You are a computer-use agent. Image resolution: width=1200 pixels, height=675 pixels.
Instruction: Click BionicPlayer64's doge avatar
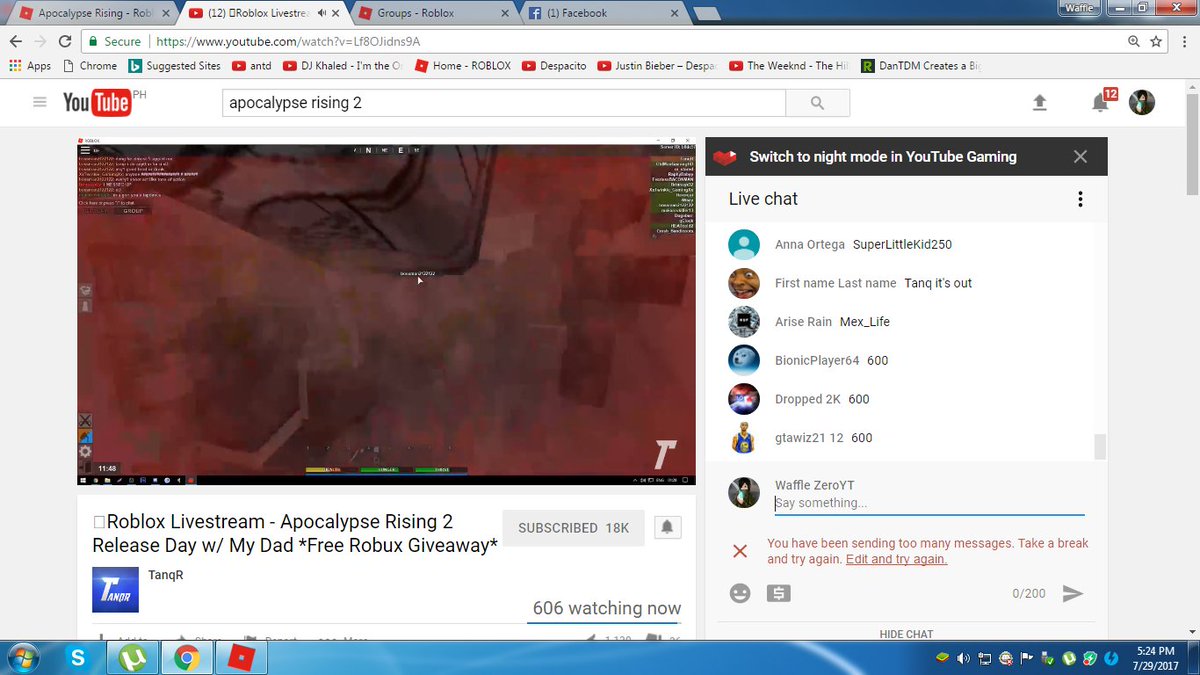744,360
